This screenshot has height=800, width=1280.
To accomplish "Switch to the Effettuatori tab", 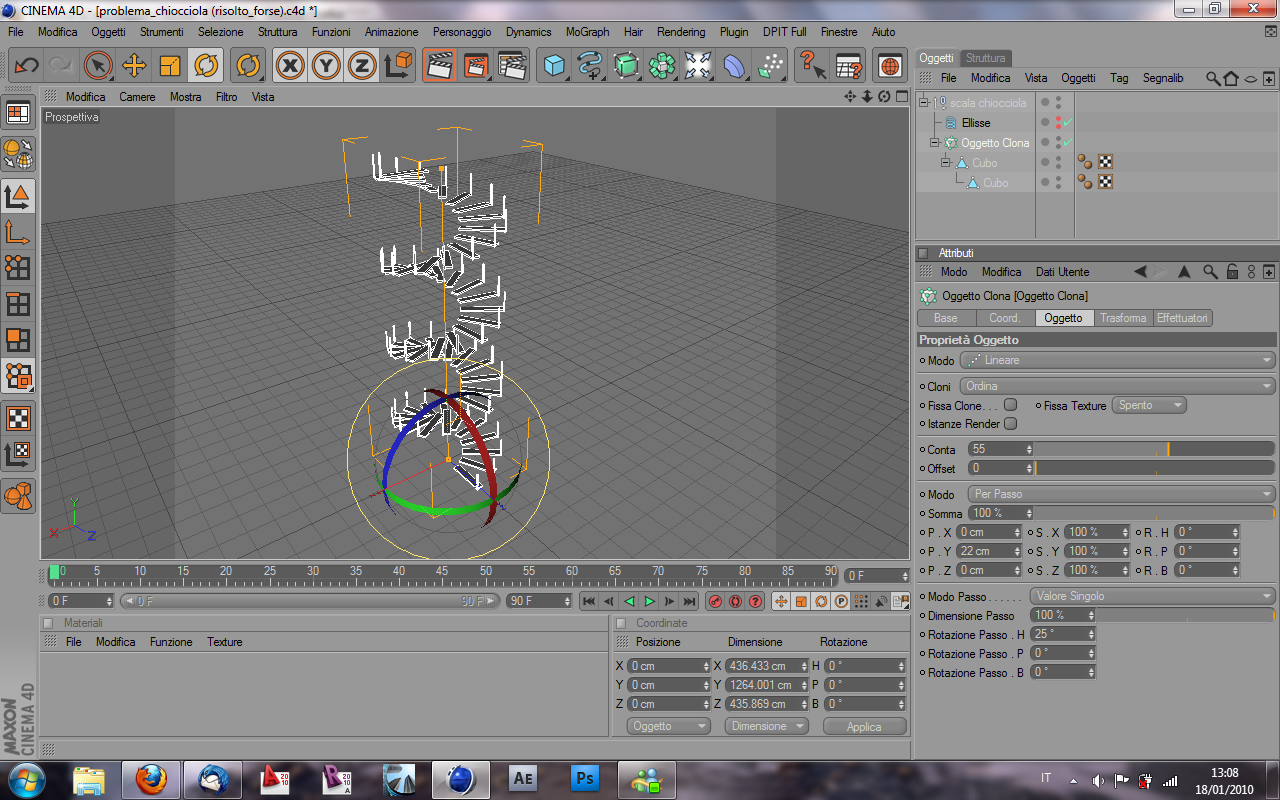I will click(1182, 318).
